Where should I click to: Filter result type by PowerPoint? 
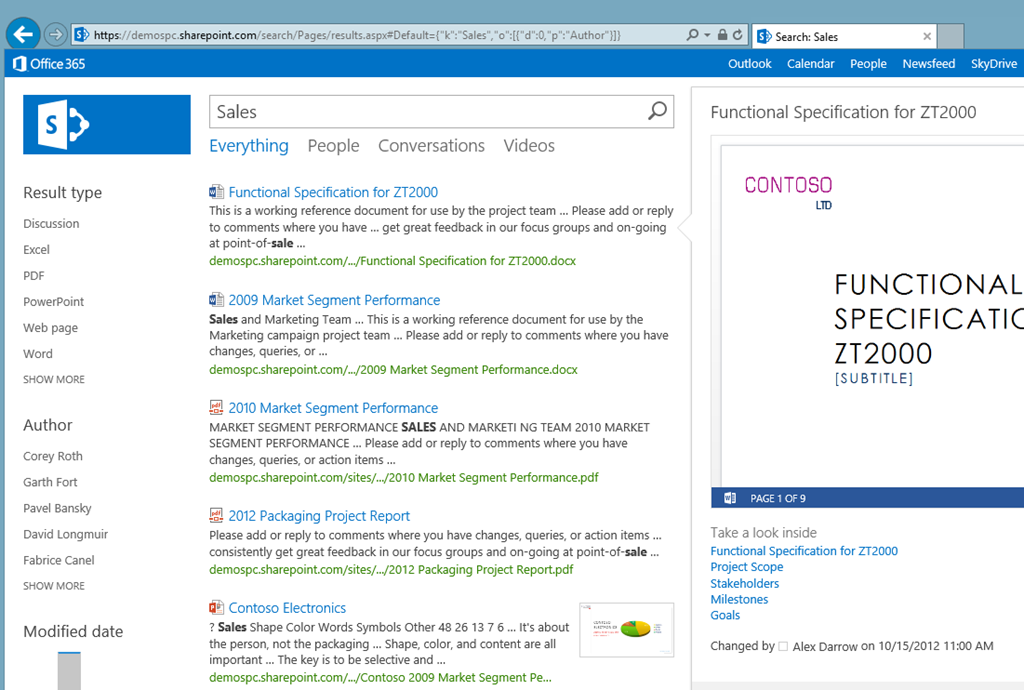[54, 302]
